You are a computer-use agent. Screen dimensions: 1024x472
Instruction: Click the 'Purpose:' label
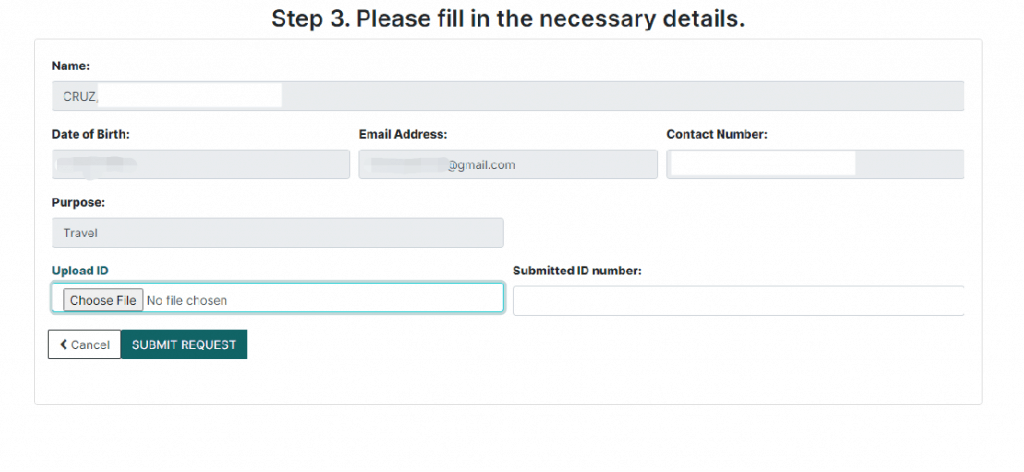click(78, 202)
